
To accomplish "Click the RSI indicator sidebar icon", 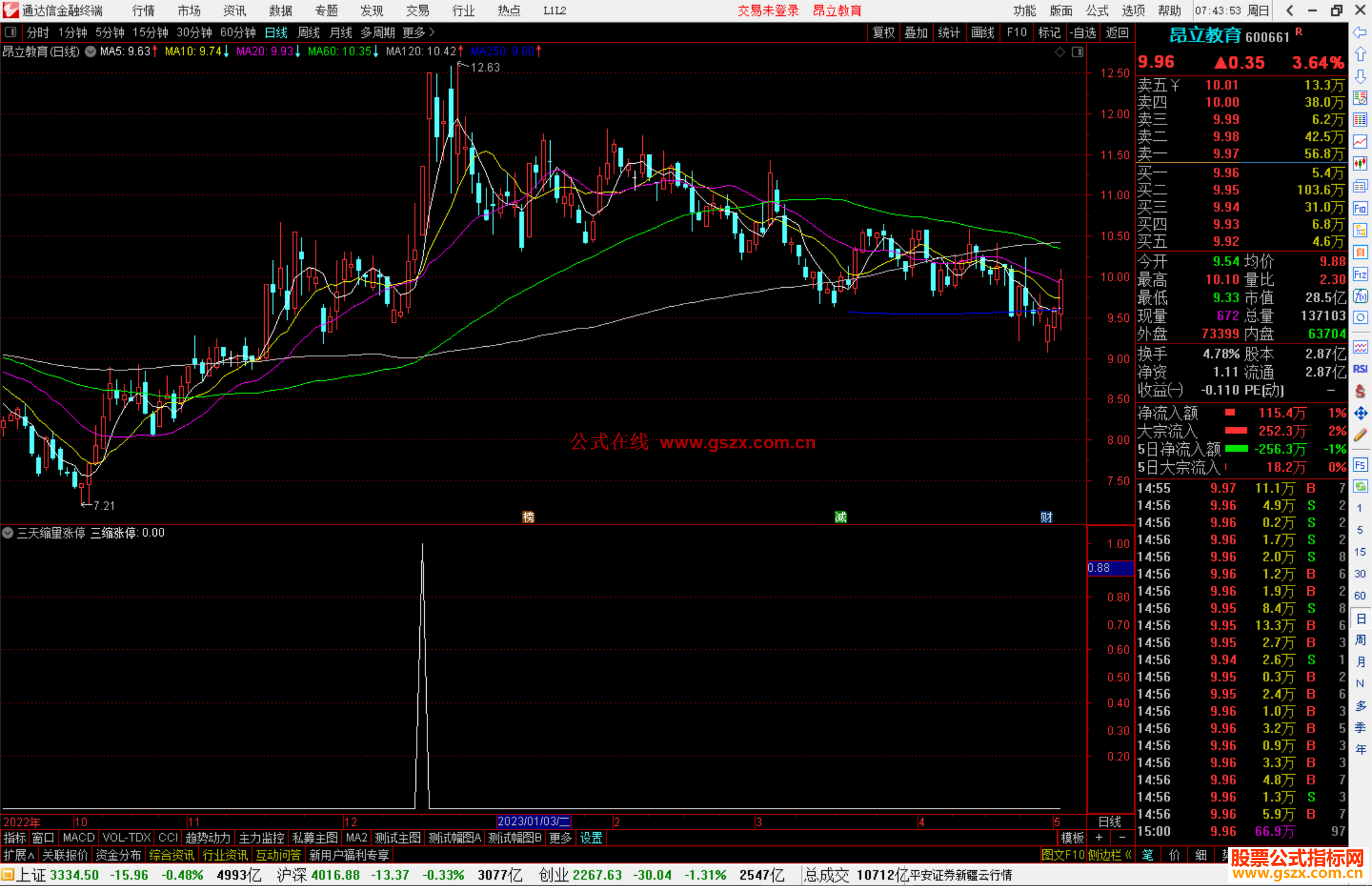I will 1360,369.
